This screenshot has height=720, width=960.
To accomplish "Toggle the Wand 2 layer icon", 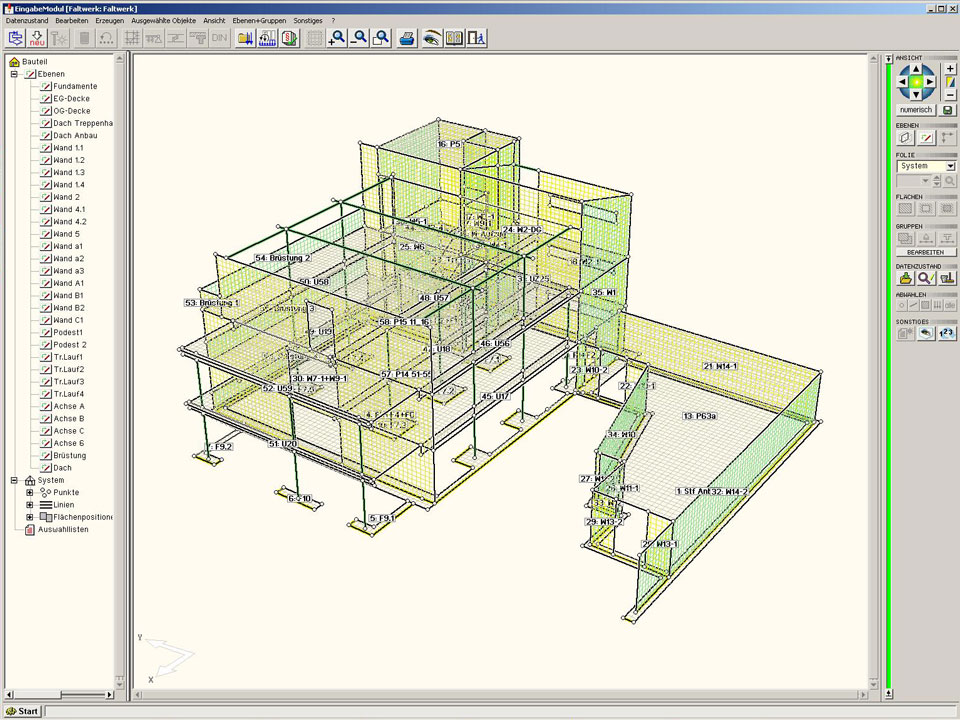I will (x=46, y=197).
